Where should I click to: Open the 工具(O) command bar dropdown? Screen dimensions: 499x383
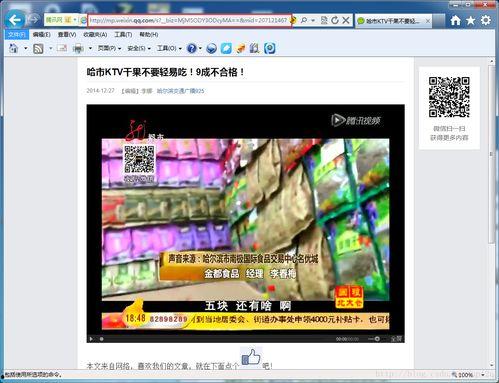169,48
